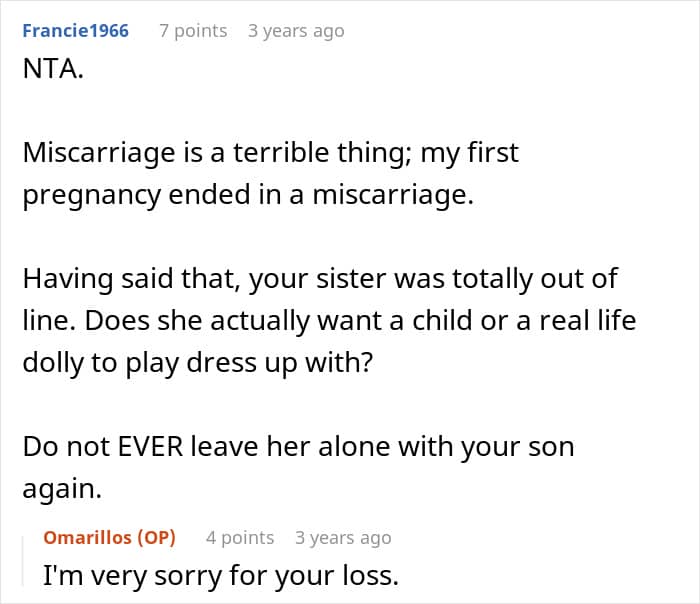
Task: Click the "Miscarriage is a terrible thing" line
Action: [215, 154]
